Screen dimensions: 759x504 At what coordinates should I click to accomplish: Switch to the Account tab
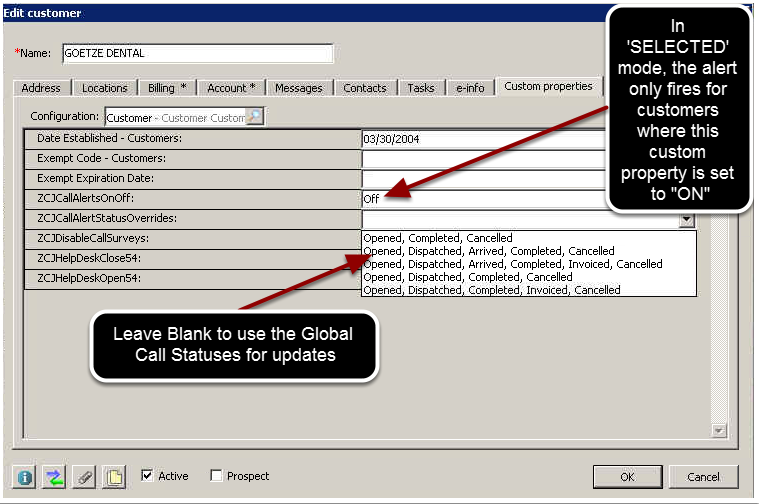coord(231,88)
